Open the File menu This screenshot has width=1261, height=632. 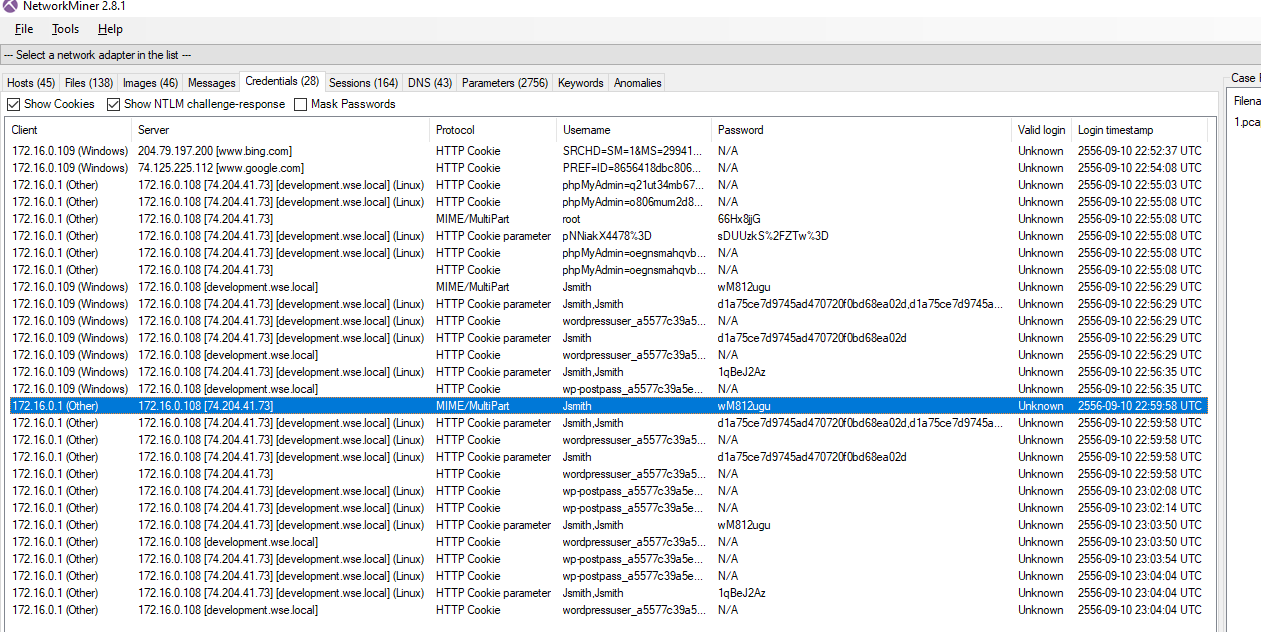coord(24,30)
